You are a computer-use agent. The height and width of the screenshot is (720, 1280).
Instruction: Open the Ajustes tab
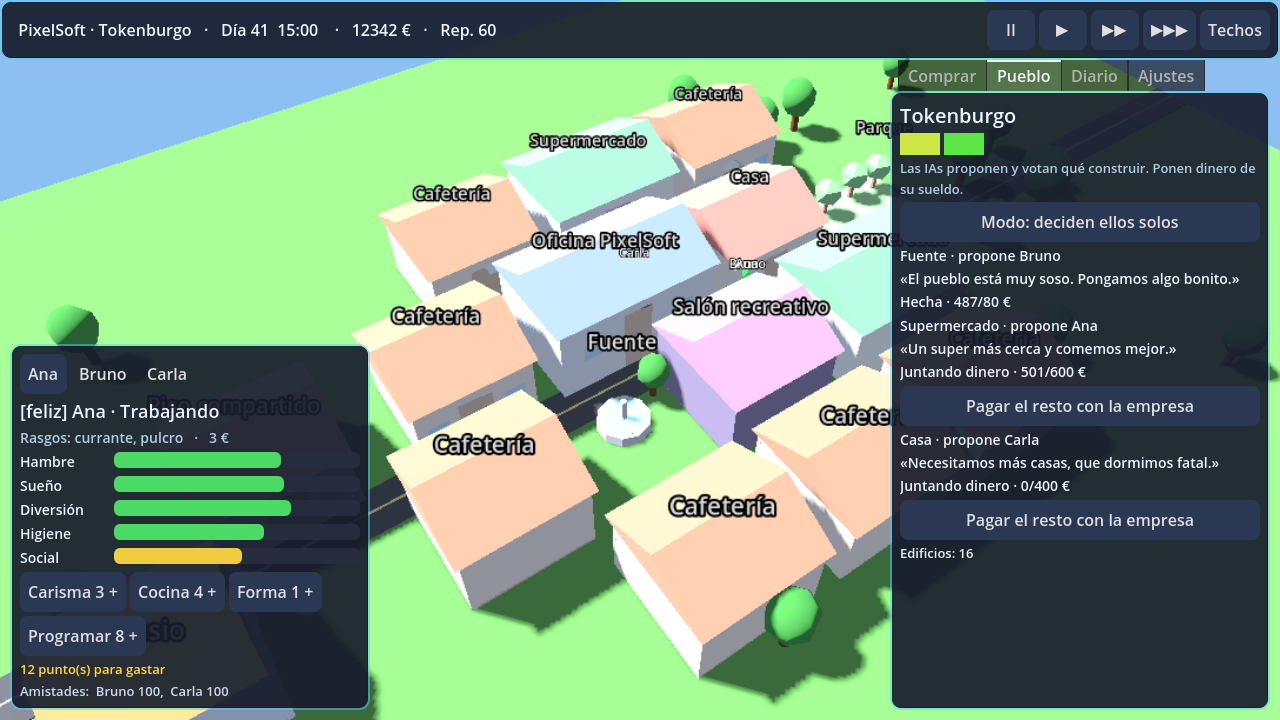[1166, 76]
